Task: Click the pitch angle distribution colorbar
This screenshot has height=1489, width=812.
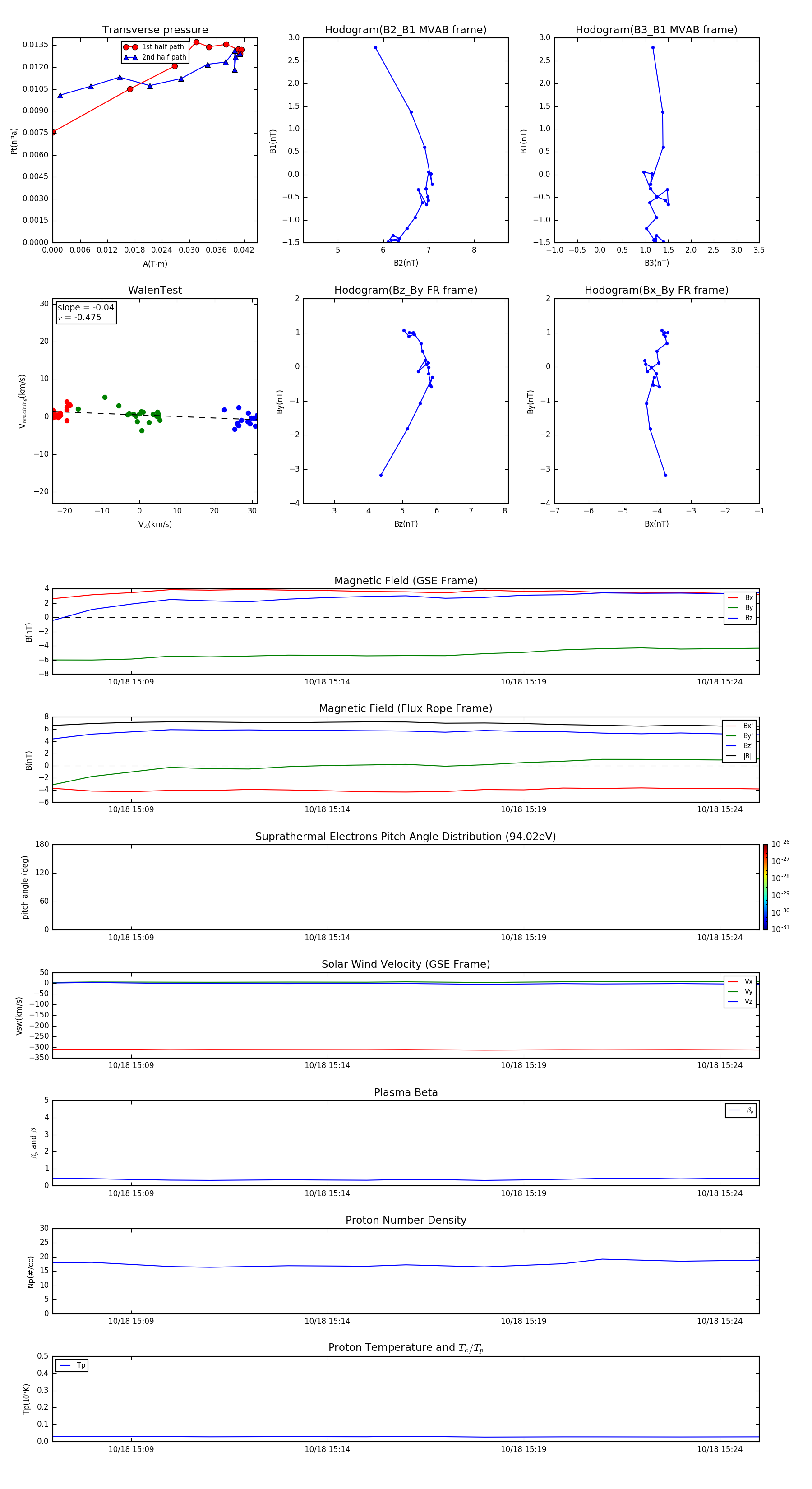Action: click(x=765, y=887)
